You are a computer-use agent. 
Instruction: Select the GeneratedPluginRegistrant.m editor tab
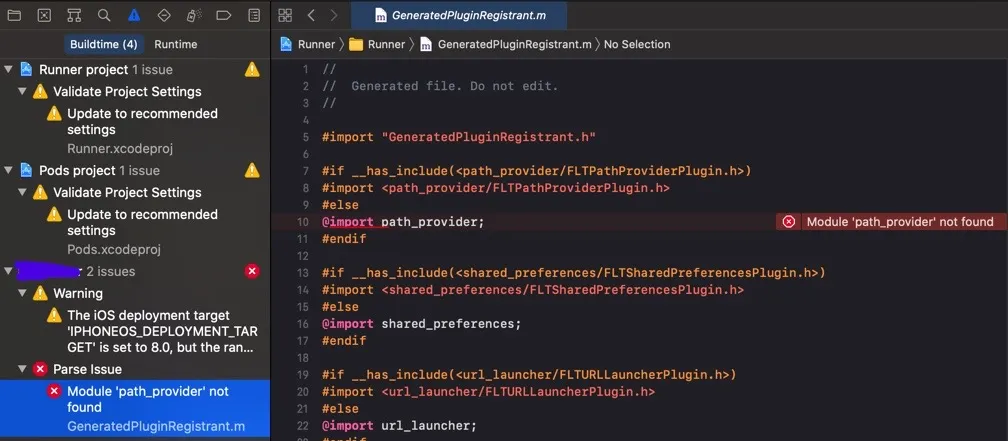459,15
